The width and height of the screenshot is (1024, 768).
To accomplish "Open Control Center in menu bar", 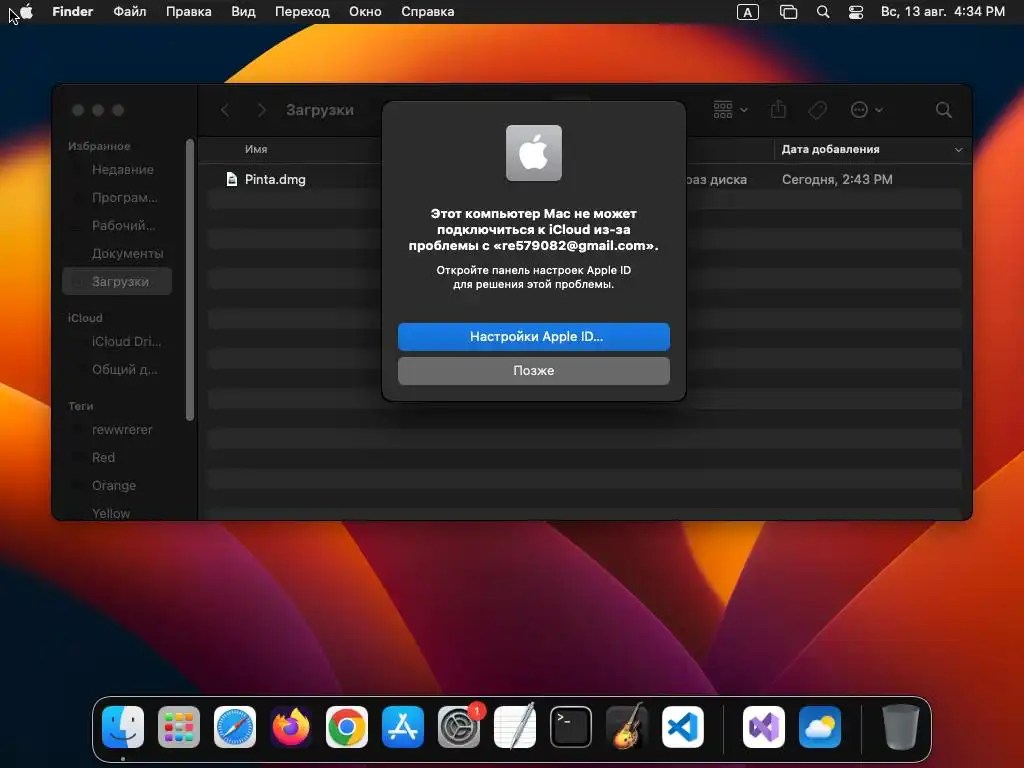I will [856, 12].
